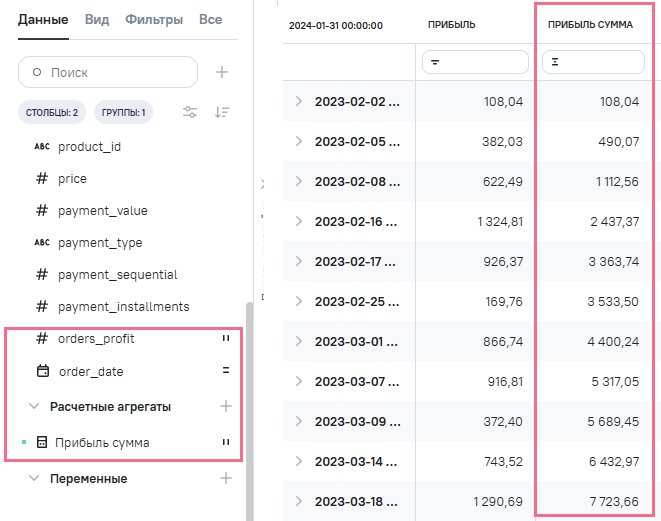Click the calculator icon beside Прибыль сумма

tap(41, 442)
